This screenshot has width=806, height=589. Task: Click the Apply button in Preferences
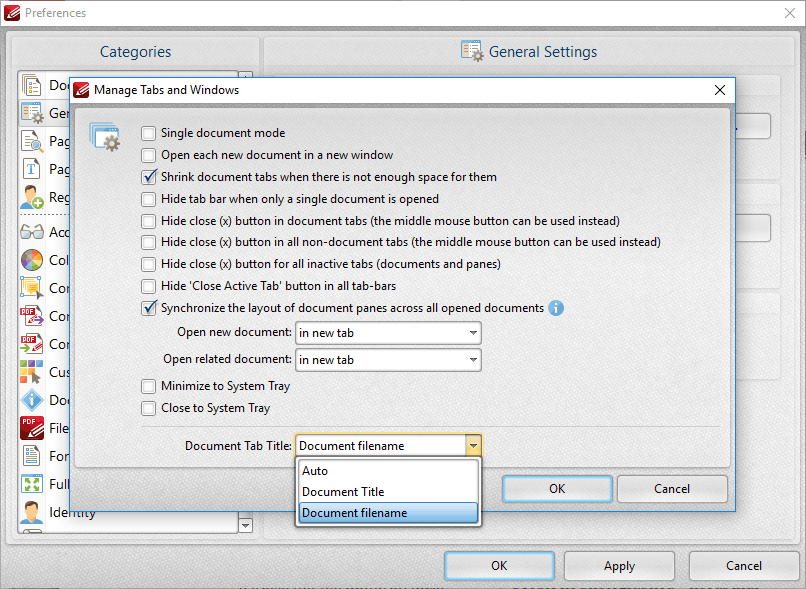click(x=619, y=566)
